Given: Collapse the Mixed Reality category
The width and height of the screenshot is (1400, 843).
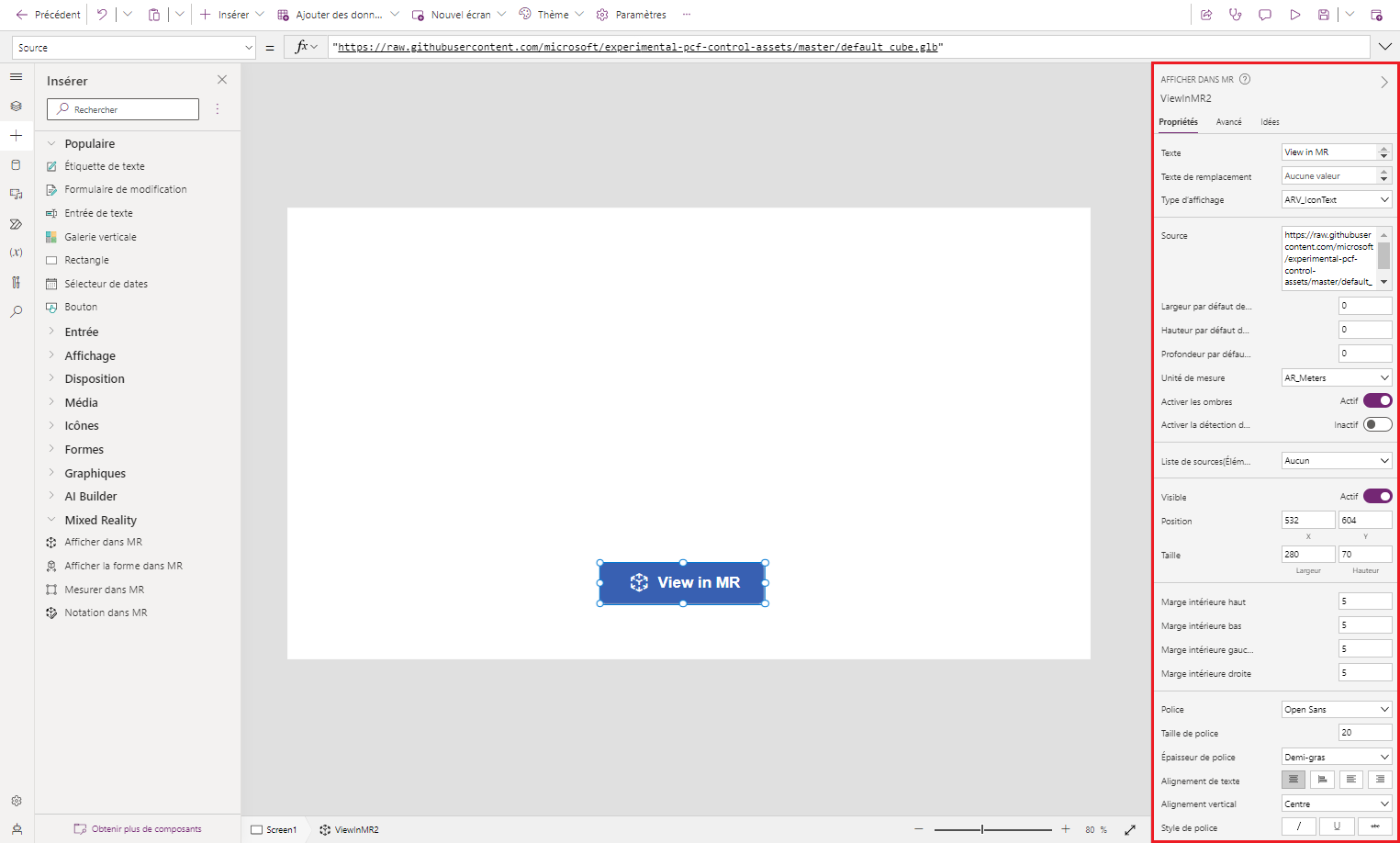Looking at the screenshot, I should tap(51, 520).
